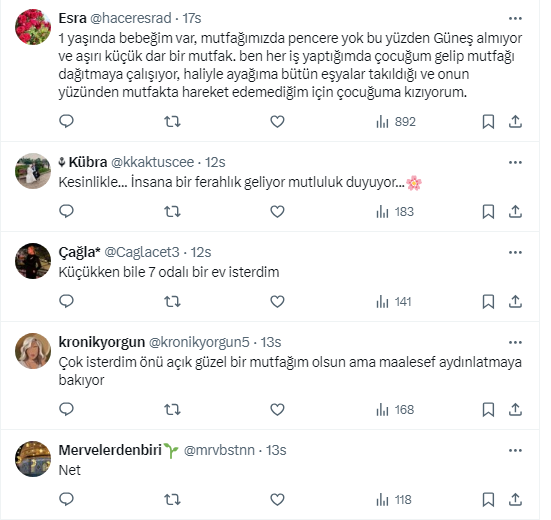
Task: Open Çağla's profile avatar
Action: point(33,261)
